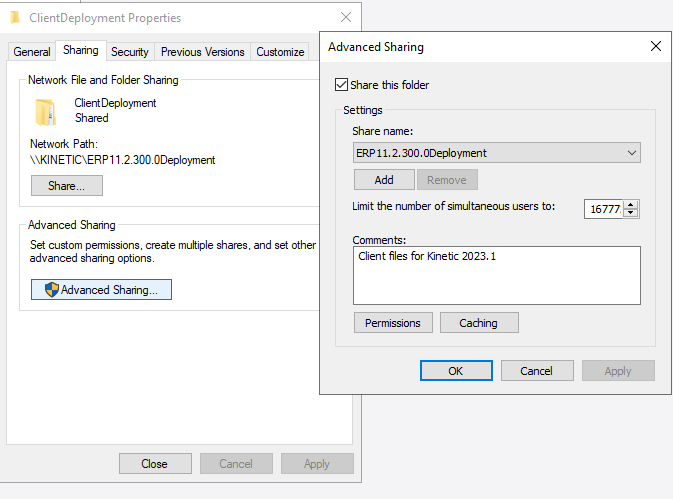Open Caching settings

pos(478,323)
